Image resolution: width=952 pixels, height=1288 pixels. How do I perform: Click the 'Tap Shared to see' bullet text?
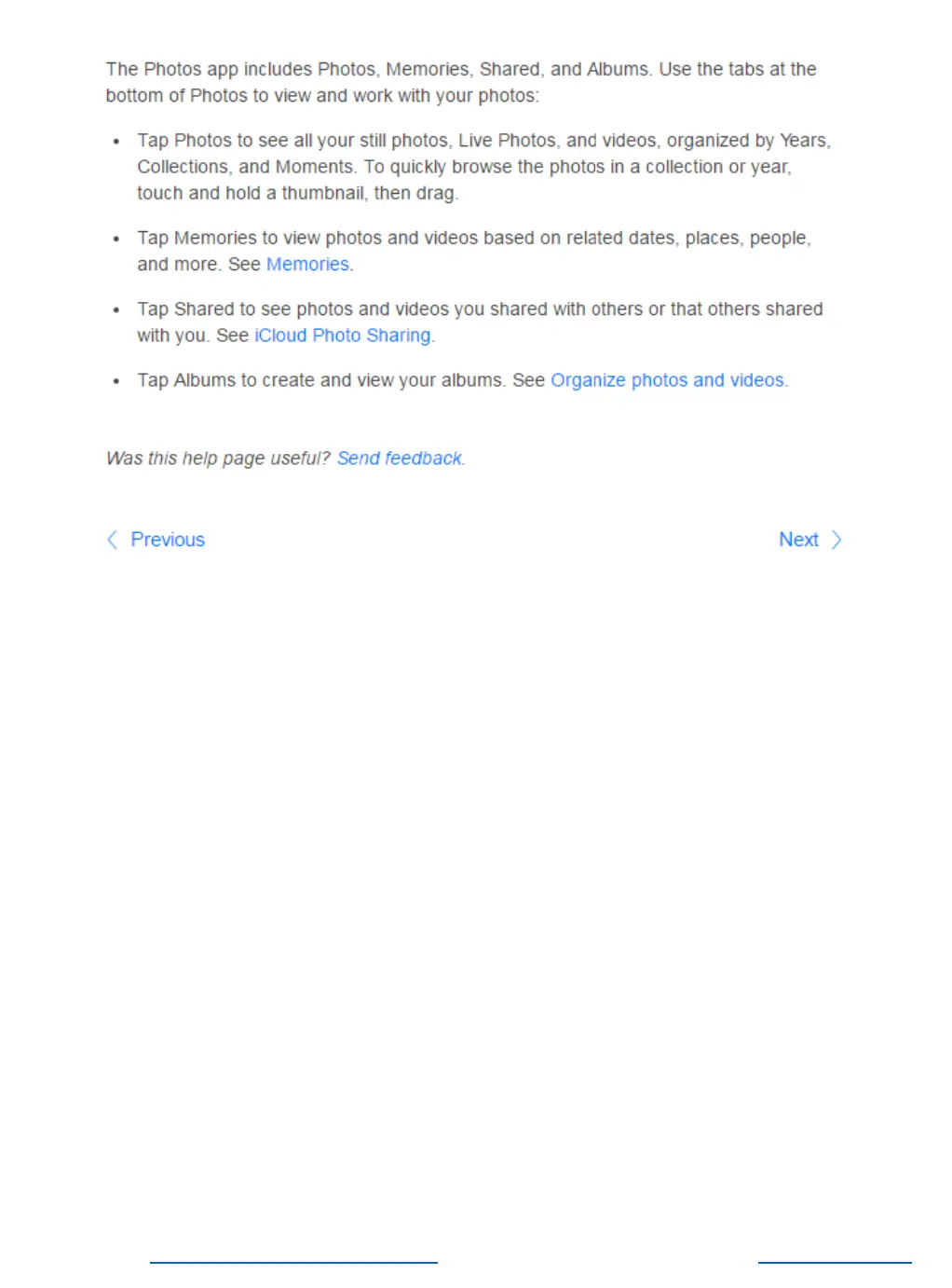click(x=480, y=322)
